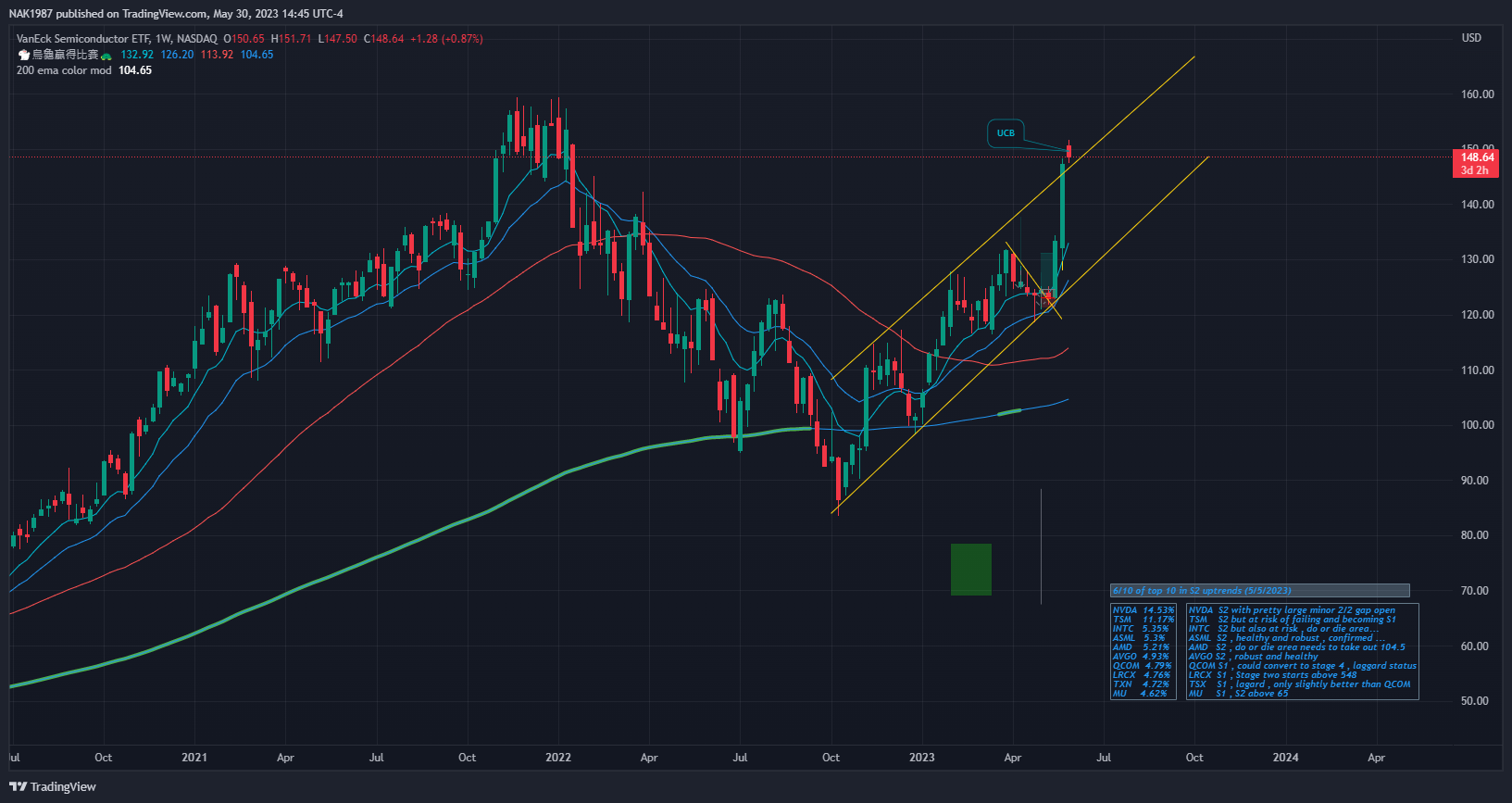Click the LRCX Stage two starts above 548 note
This screenshot has height=803, width=1512.
(x=1273, y=675)
